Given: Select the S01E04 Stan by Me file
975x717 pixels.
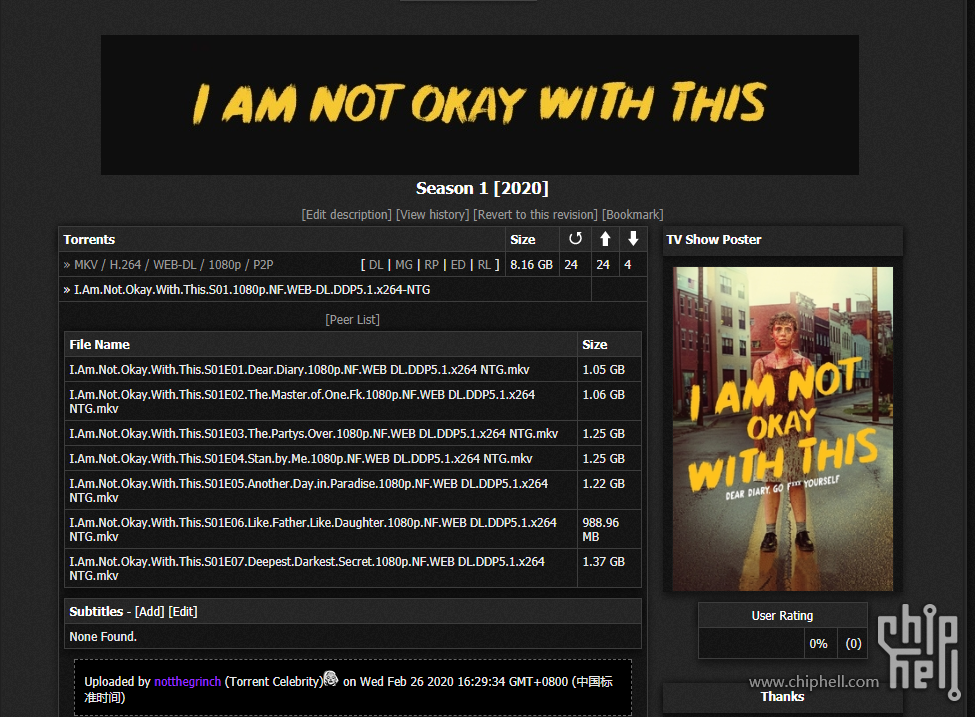Looking at the screenshot, I should [x=301, y=458].
